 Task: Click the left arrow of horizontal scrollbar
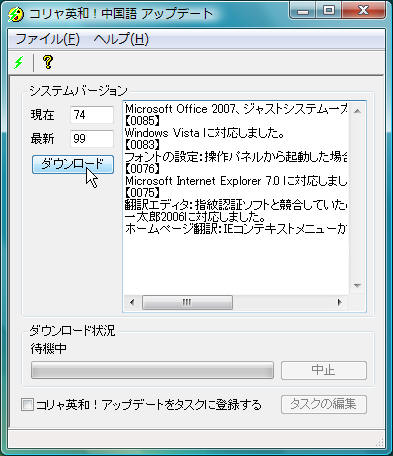[x=132, y=303]
